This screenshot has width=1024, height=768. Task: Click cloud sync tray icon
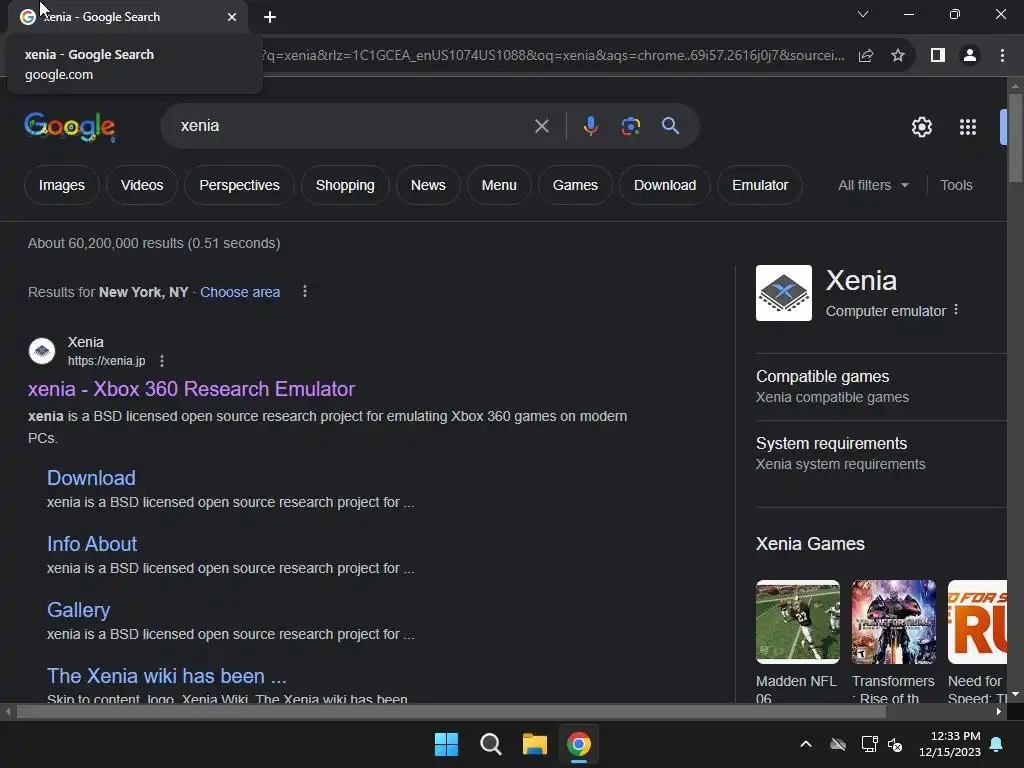(x=838, y=744)
